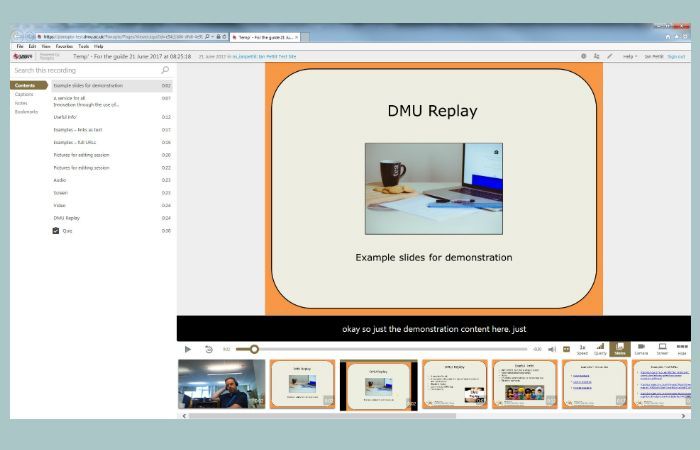This screenshot has height=450, width=700.
Task: Click the thumbnail strip horizontal scrollbar
Action: tap(322, 416)
